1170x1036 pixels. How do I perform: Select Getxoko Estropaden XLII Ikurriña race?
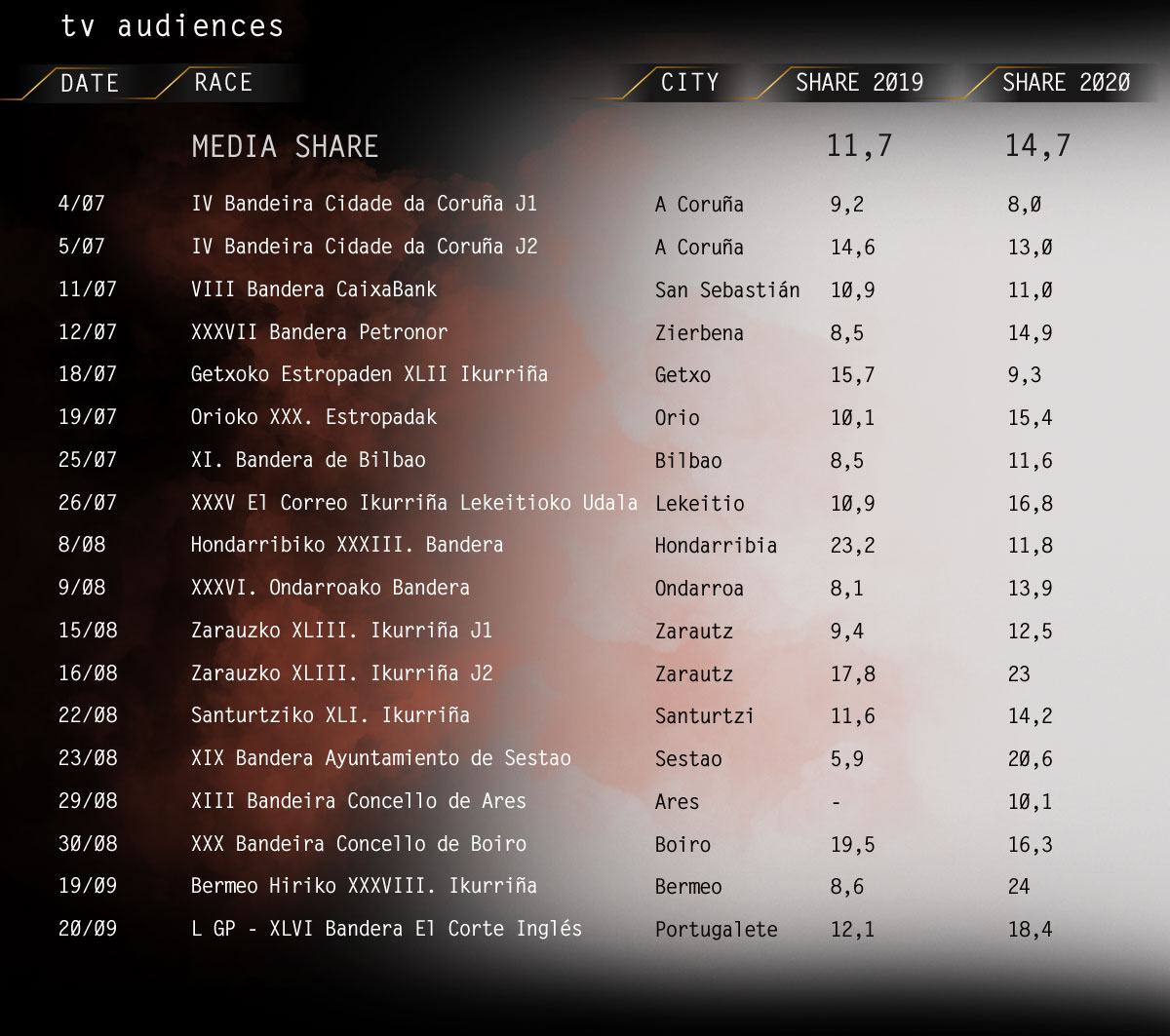point(369,374)
